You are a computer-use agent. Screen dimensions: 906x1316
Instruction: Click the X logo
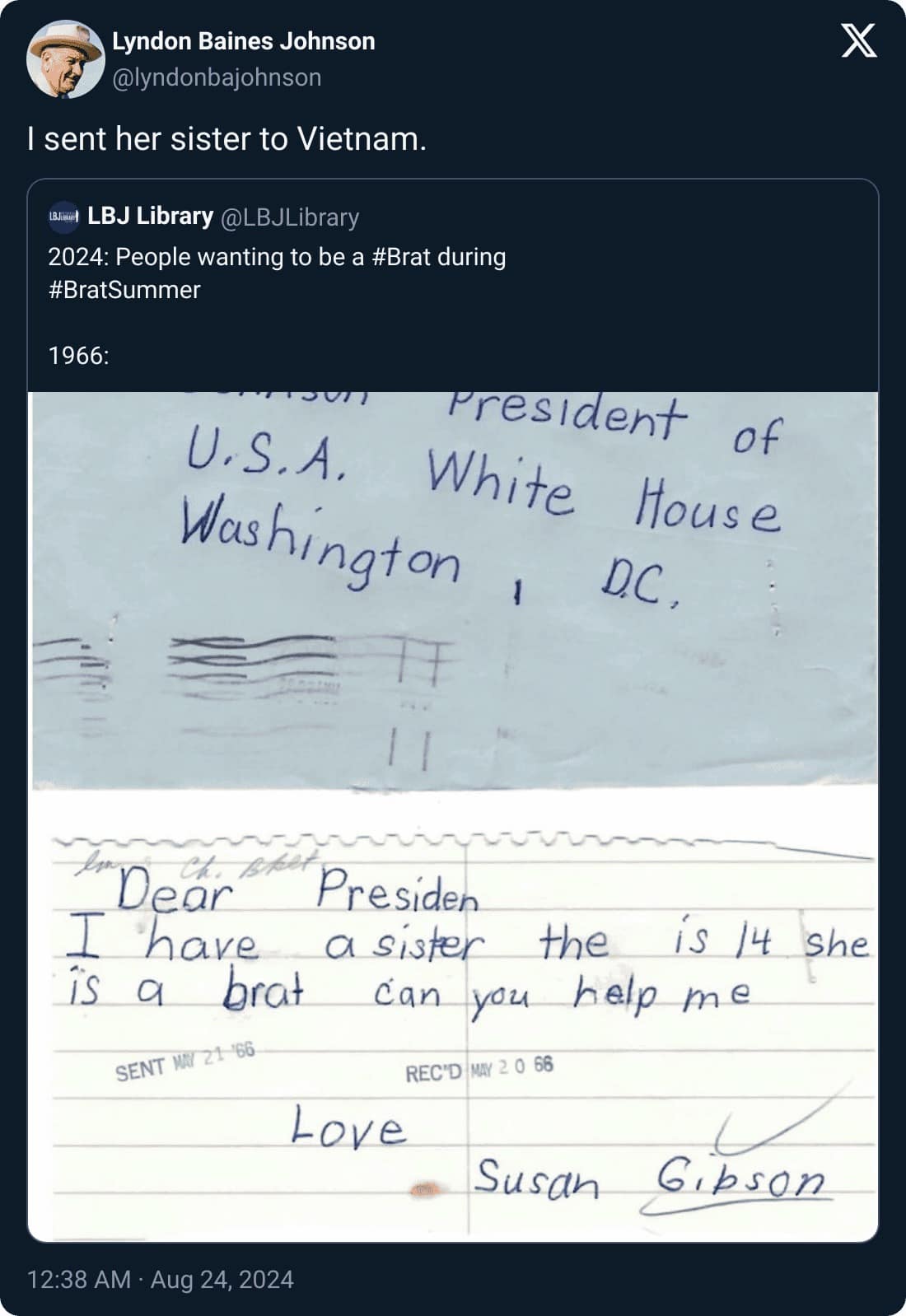859,41
